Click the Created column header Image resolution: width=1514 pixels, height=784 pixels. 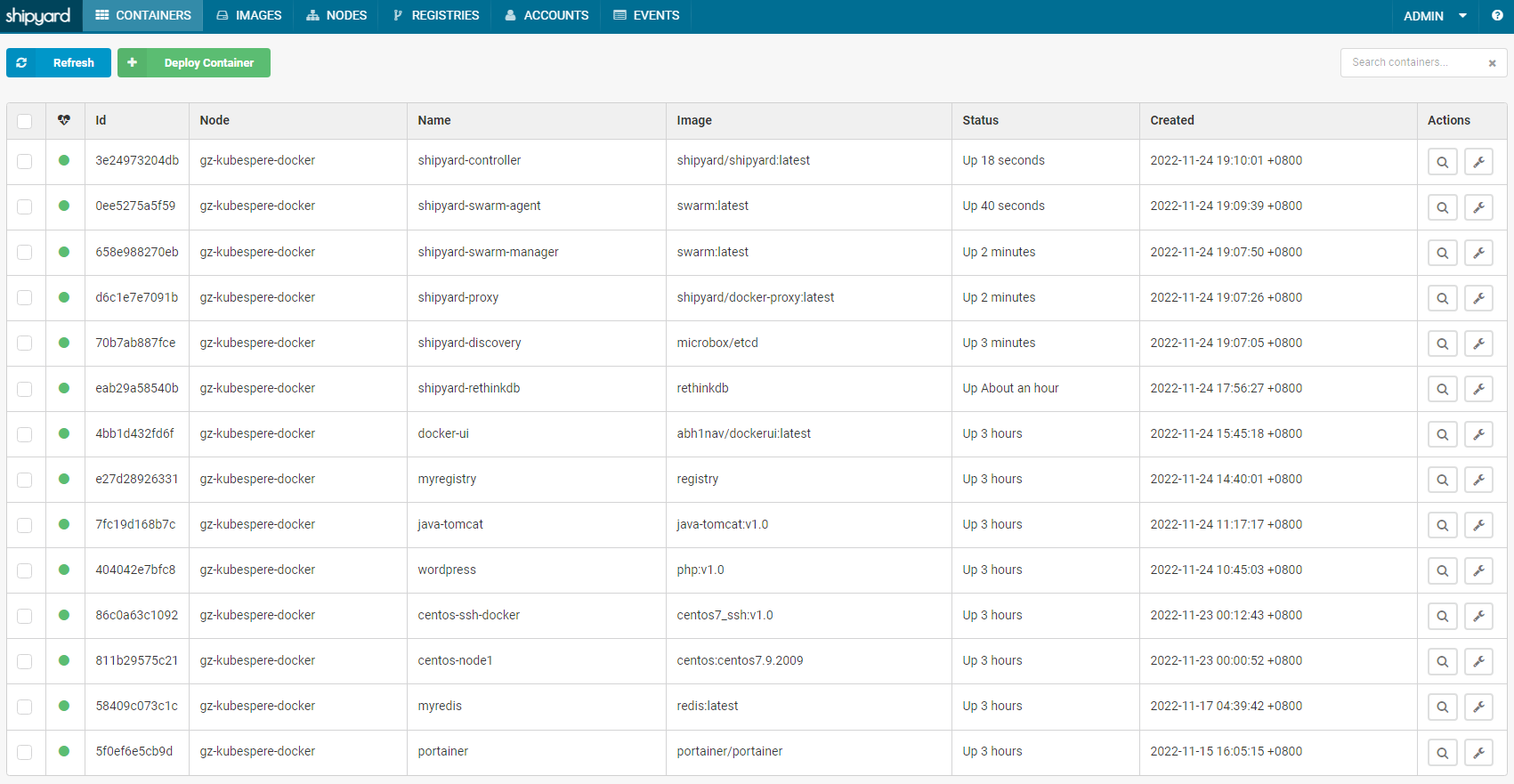click(x=1172, y=120)
